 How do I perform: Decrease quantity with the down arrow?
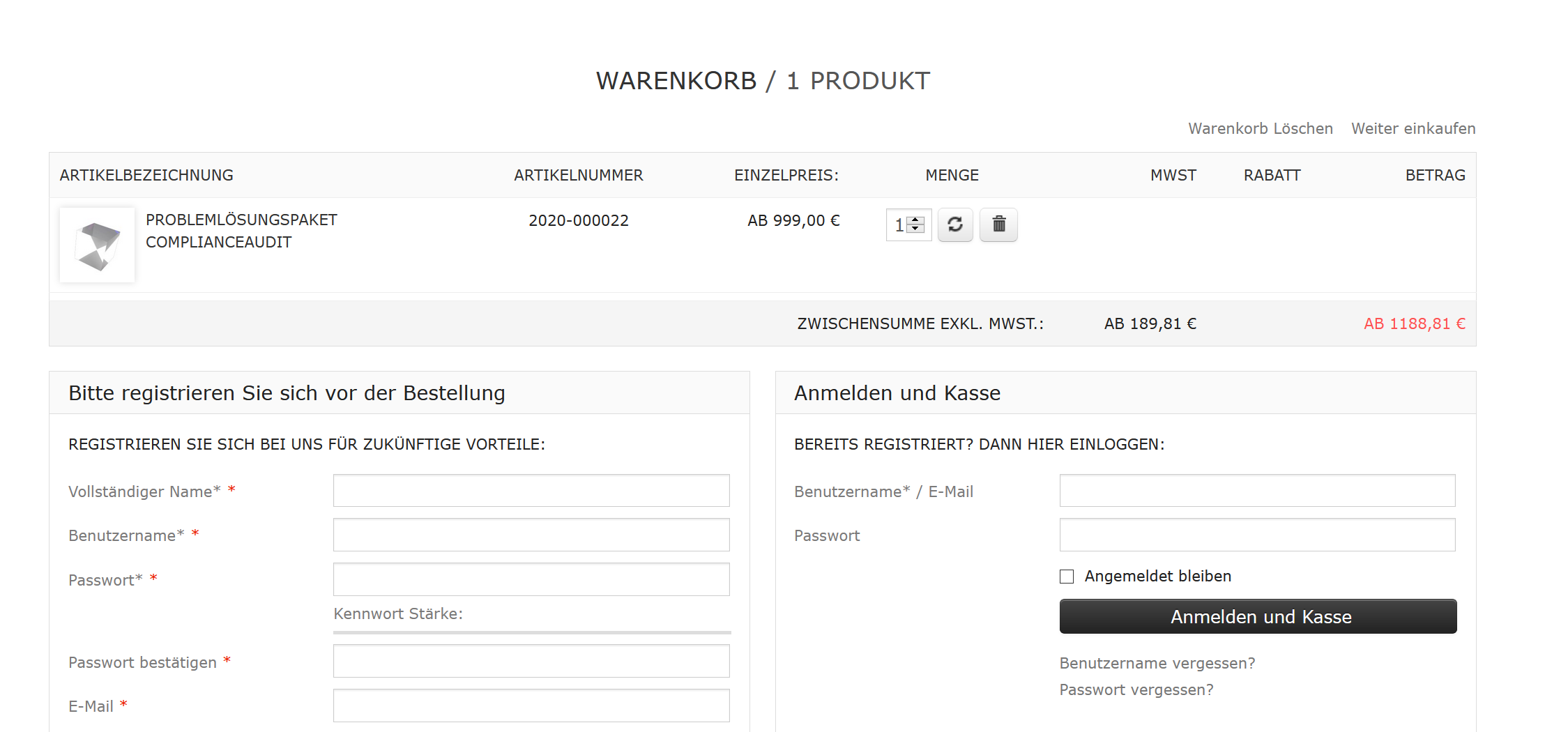916,229
